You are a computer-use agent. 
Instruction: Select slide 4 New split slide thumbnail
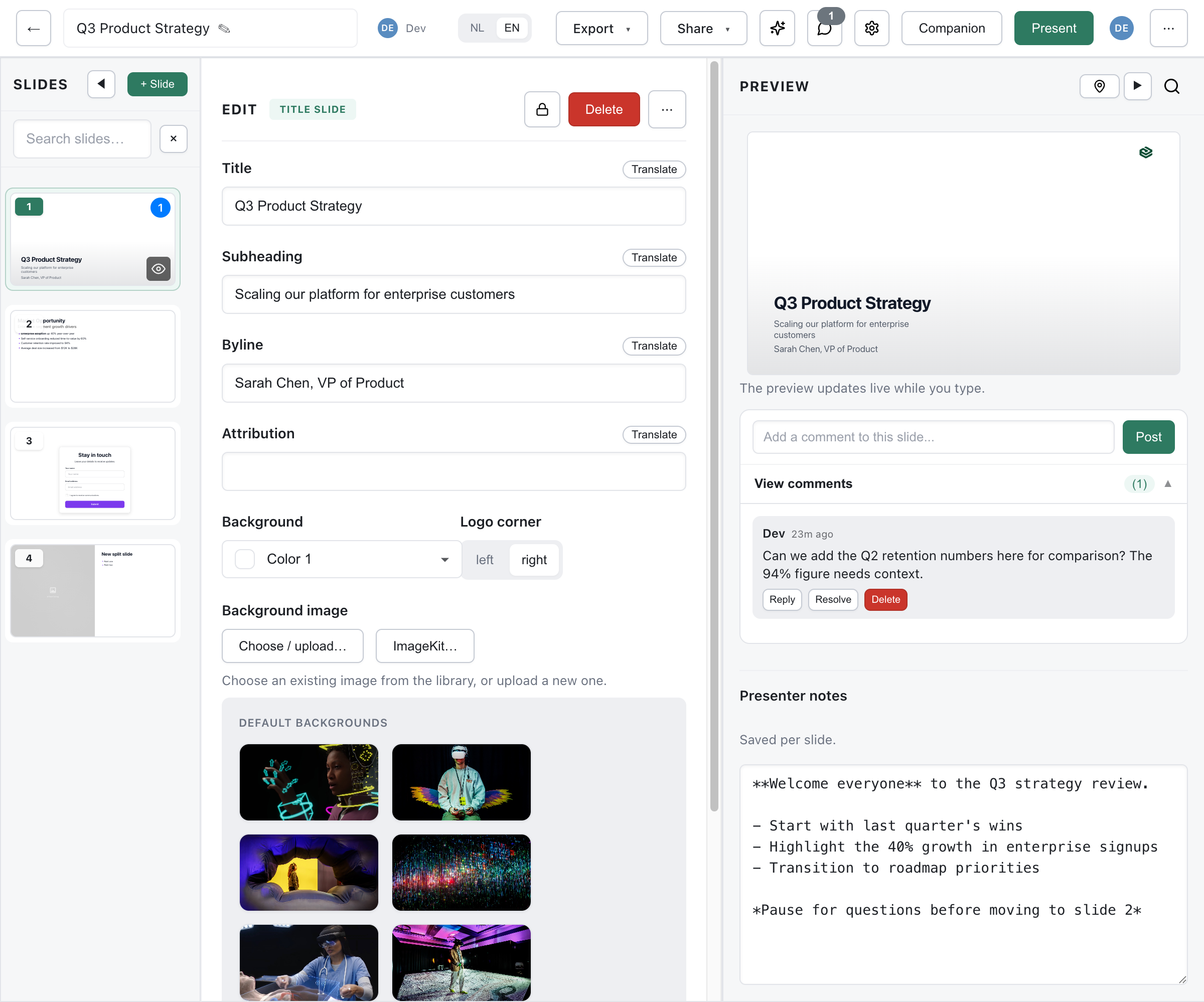(x=93, y=590)
